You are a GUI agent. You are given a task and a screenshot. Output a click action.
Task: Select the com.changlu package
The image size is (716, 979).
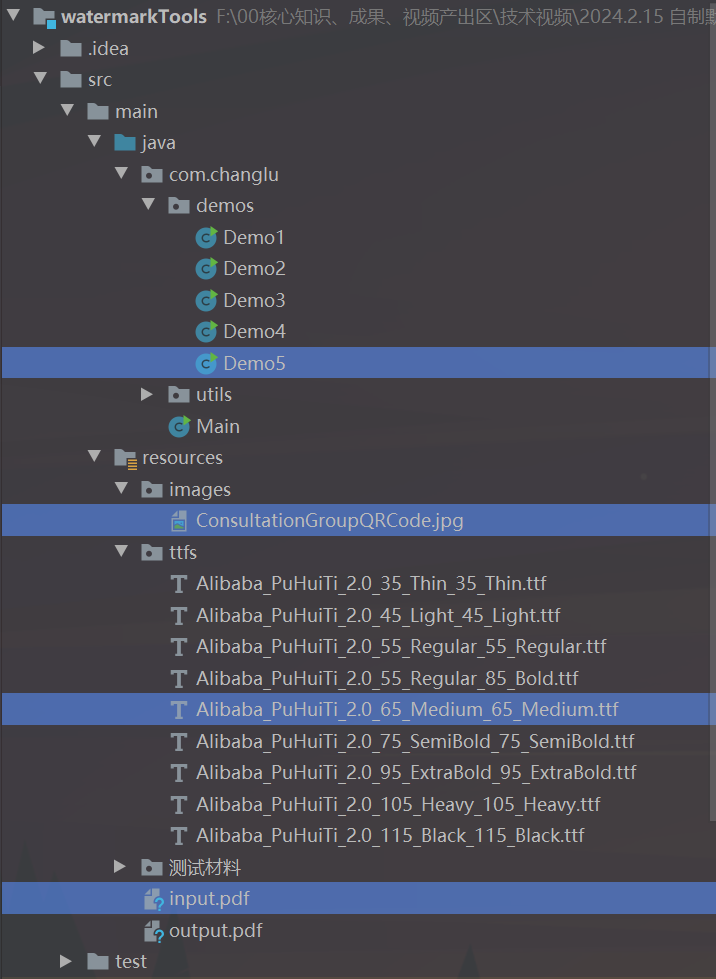coord(224,174)
